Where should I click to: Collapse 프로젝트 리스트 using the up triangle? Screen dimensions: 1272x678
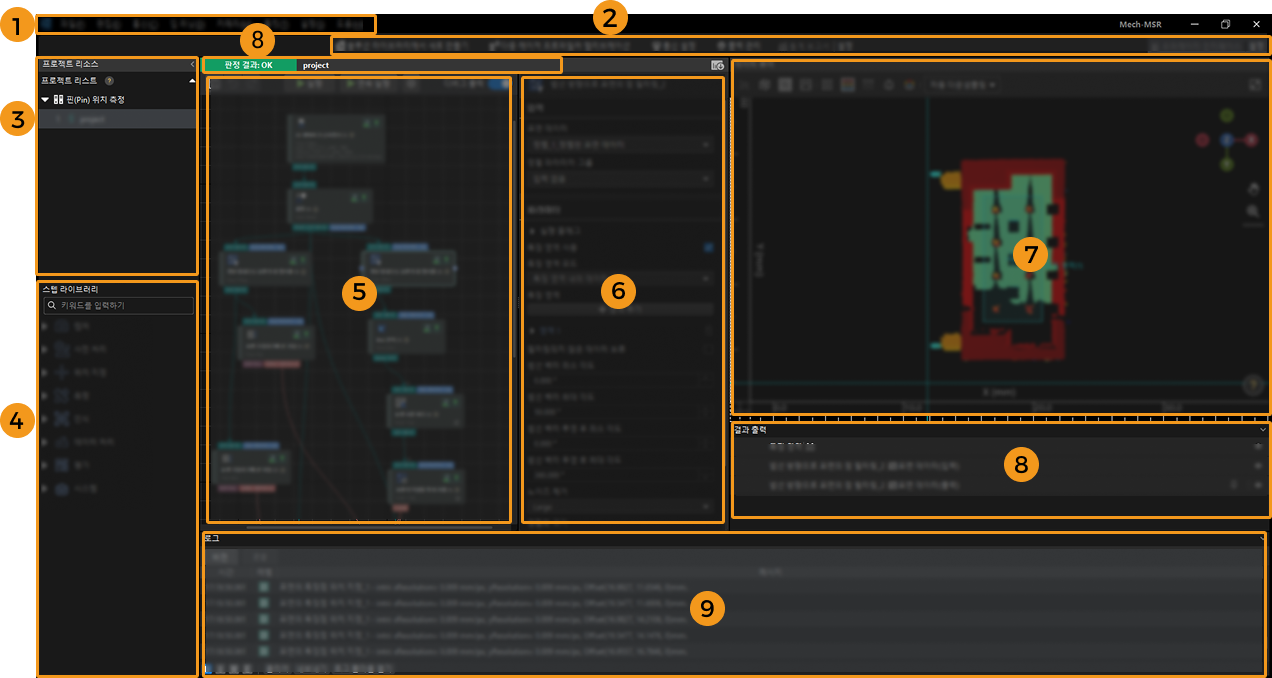tap(191, 81)
